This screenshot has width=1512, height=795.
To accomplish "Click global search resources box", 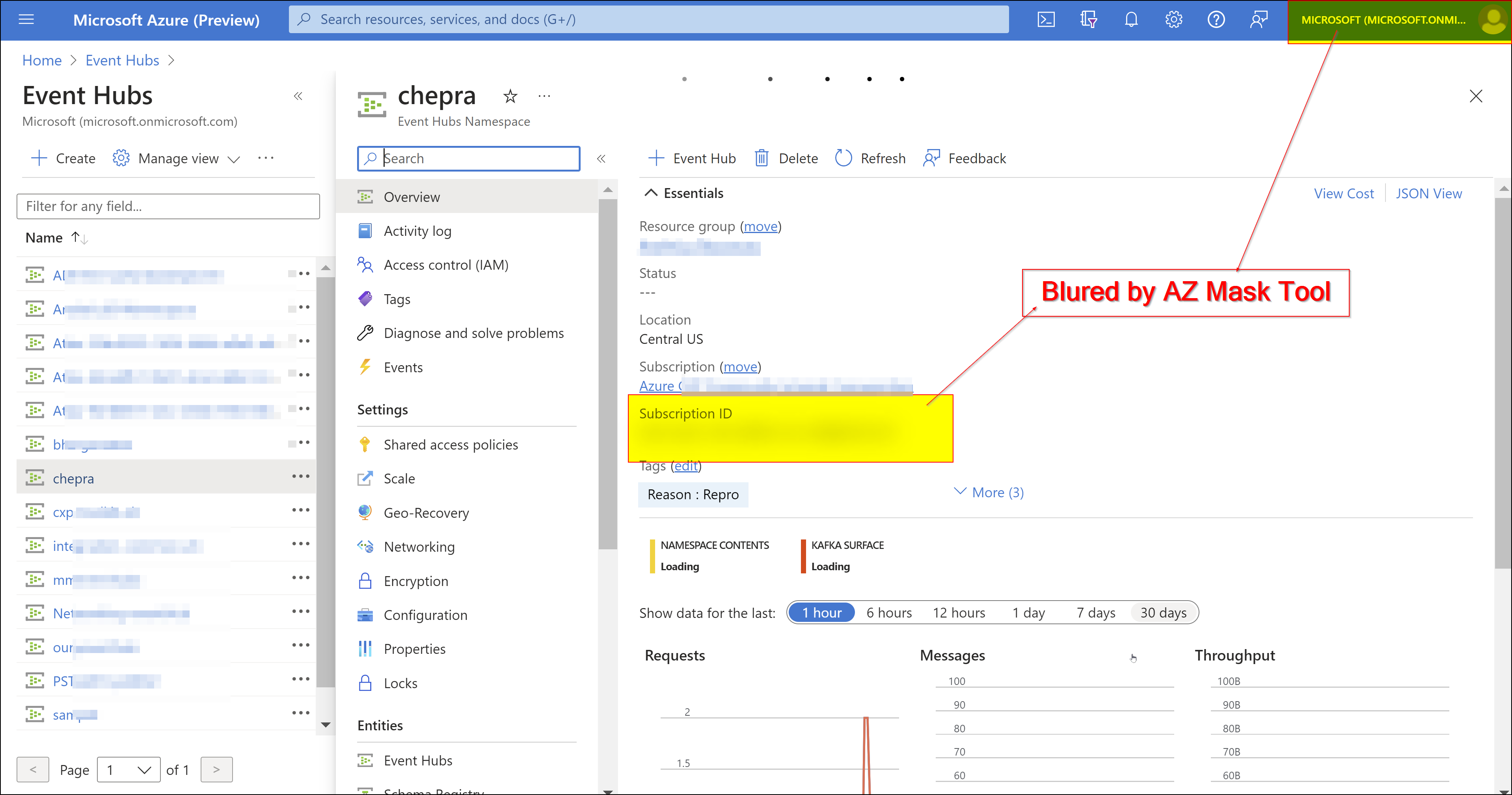I will [648, 19].
